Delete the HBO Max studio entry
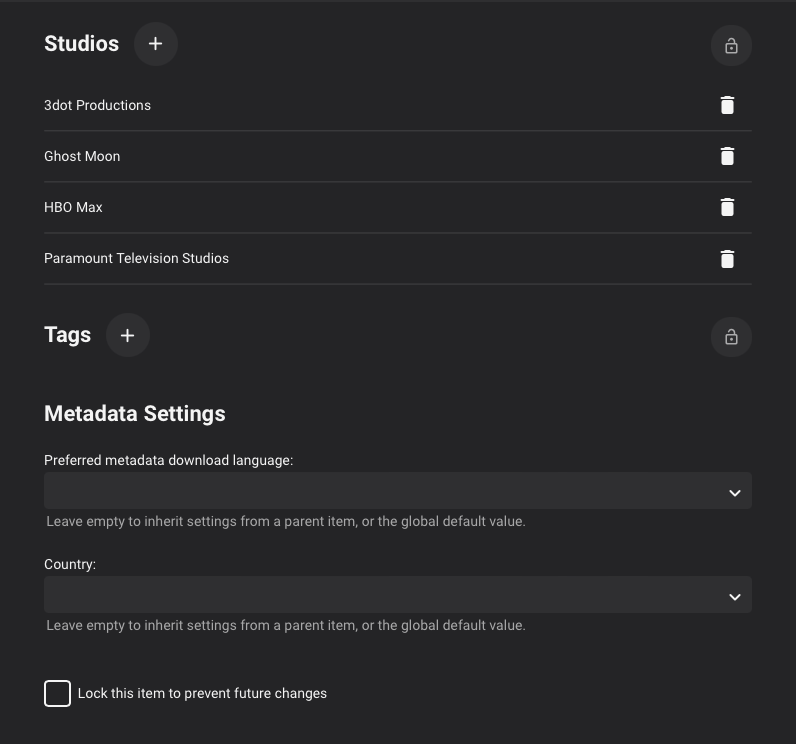Screen dimensions: 796x744 (x=727, y=207)
